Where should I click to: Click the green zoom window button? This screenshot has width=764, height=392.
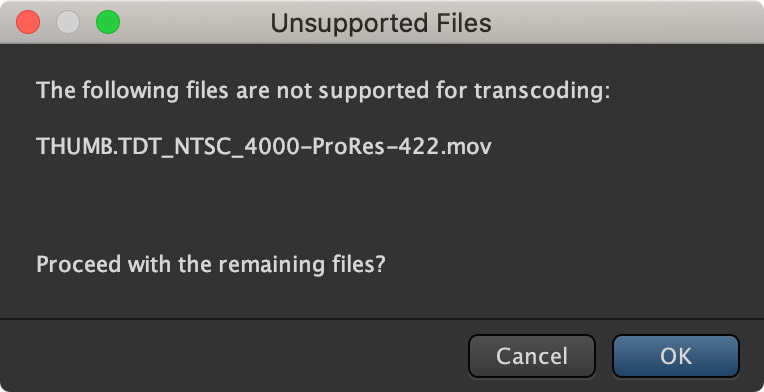pos(108,22)
